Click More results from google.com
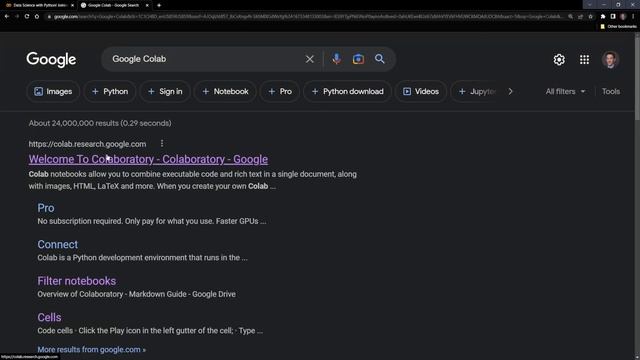The width and height of the screenshot is (640, 360). point(91,349)
